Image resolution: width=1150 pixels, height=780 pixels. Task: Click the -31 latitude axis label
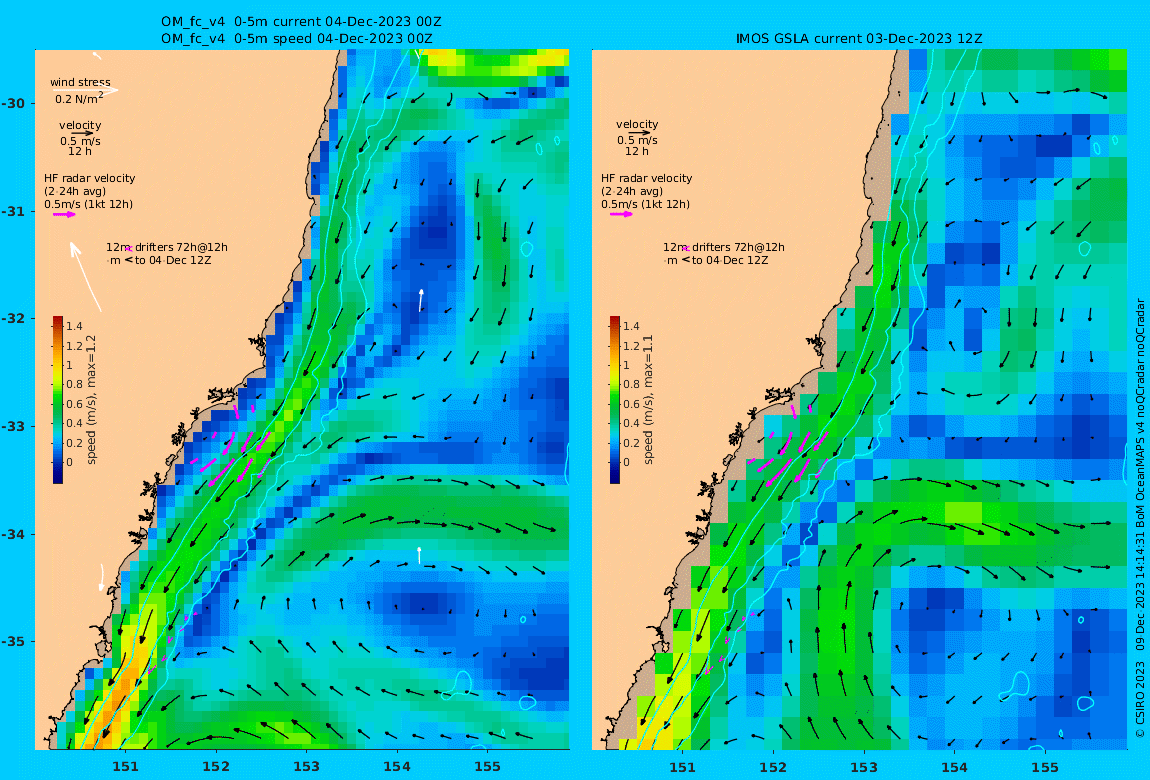click(12, 211)
